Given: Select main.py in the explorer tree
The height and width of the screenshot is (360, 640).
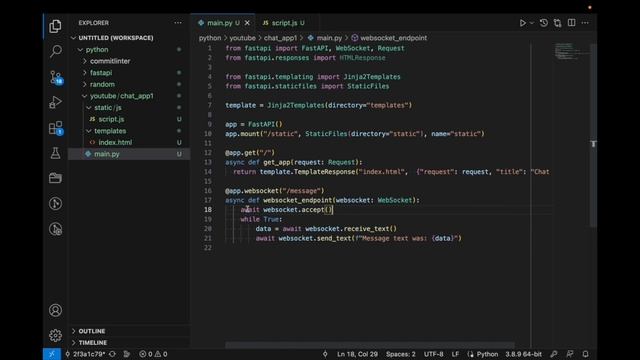Looking at the screenshot, I should click(x=129, y=154).
